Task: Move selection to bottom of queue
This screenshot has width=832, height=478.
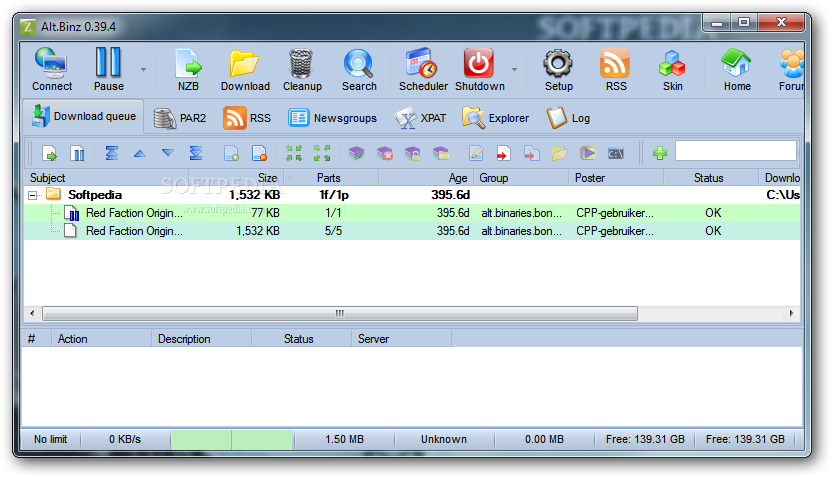Action: 196,153
